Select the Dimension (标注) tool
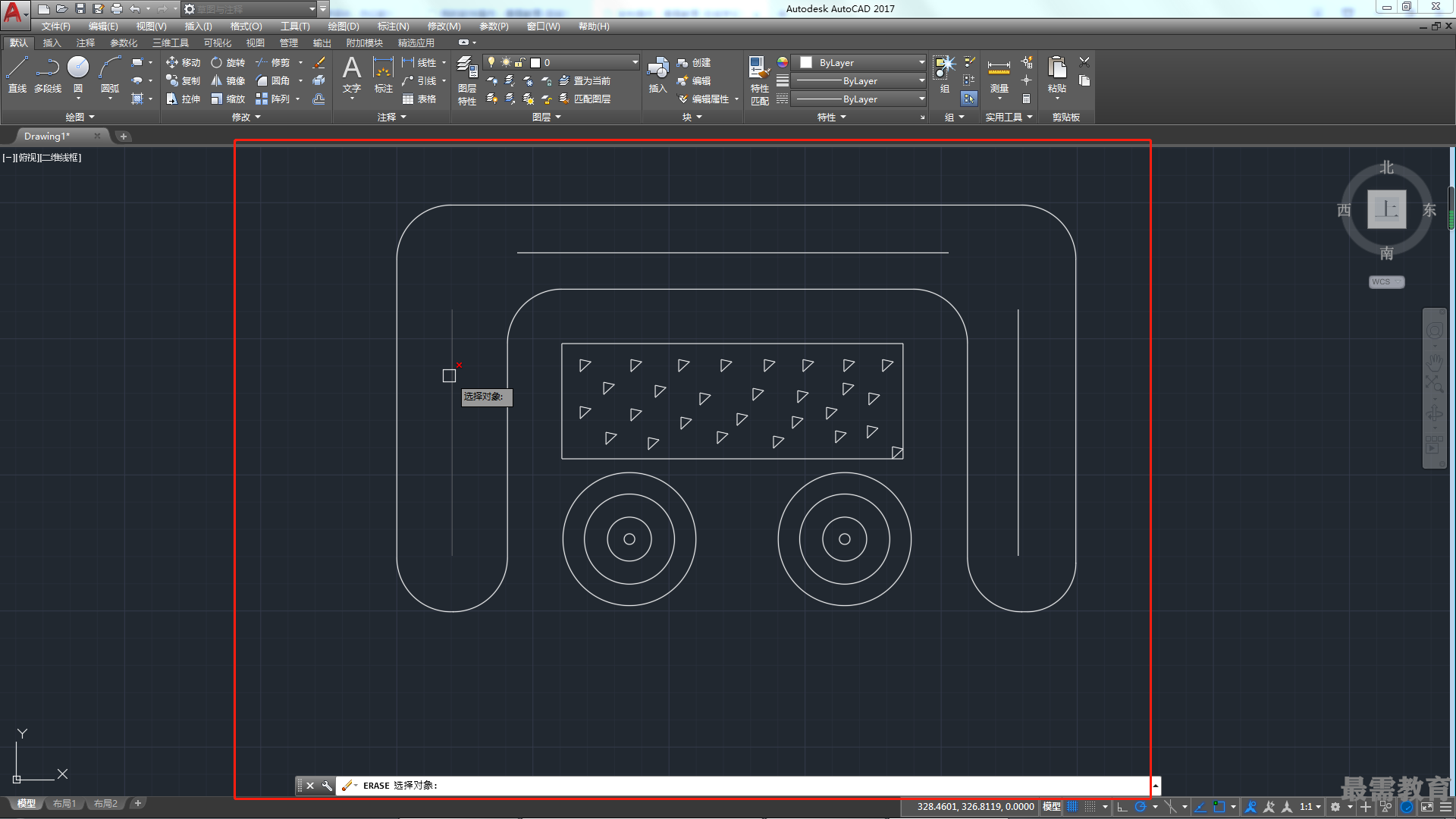1456x819 pixels. point(384,74)
